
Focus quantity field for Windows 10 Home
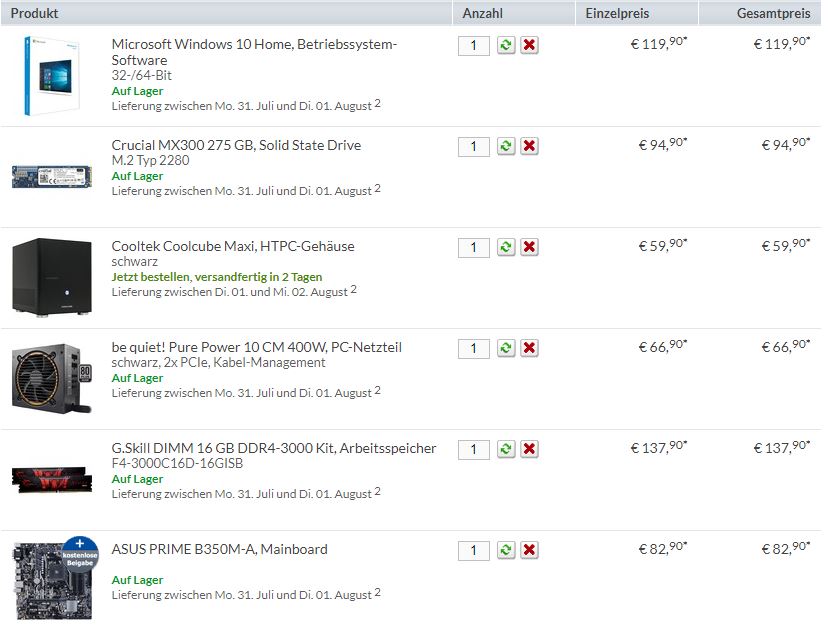474,45
